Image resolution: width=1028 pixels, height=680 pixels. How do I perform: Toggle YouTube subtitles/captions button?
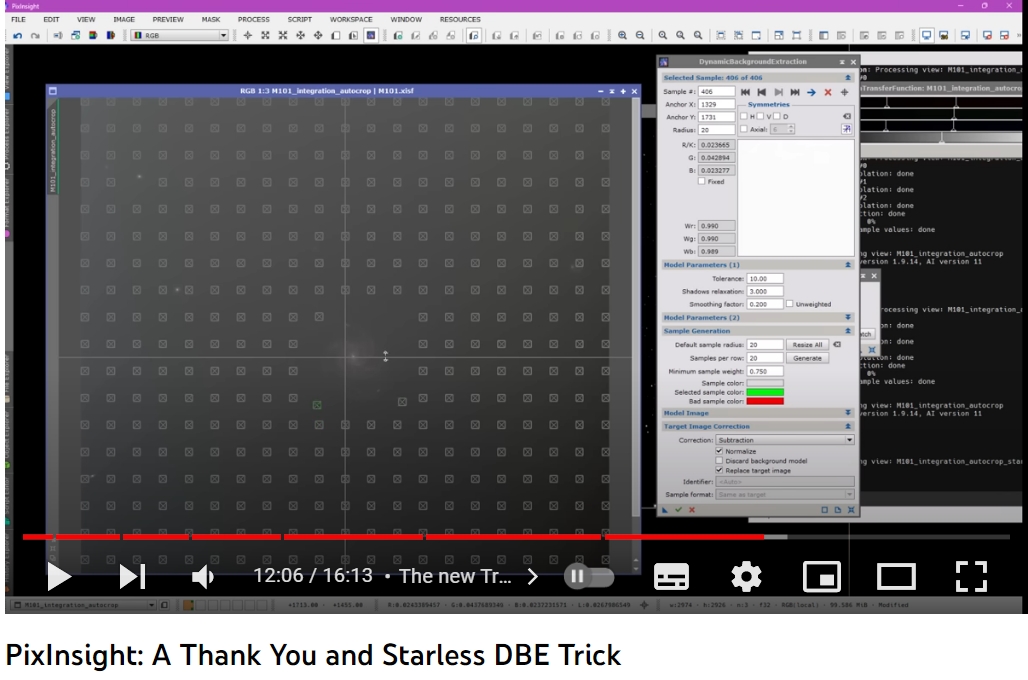pyautogui.click(x=671, y=577)
